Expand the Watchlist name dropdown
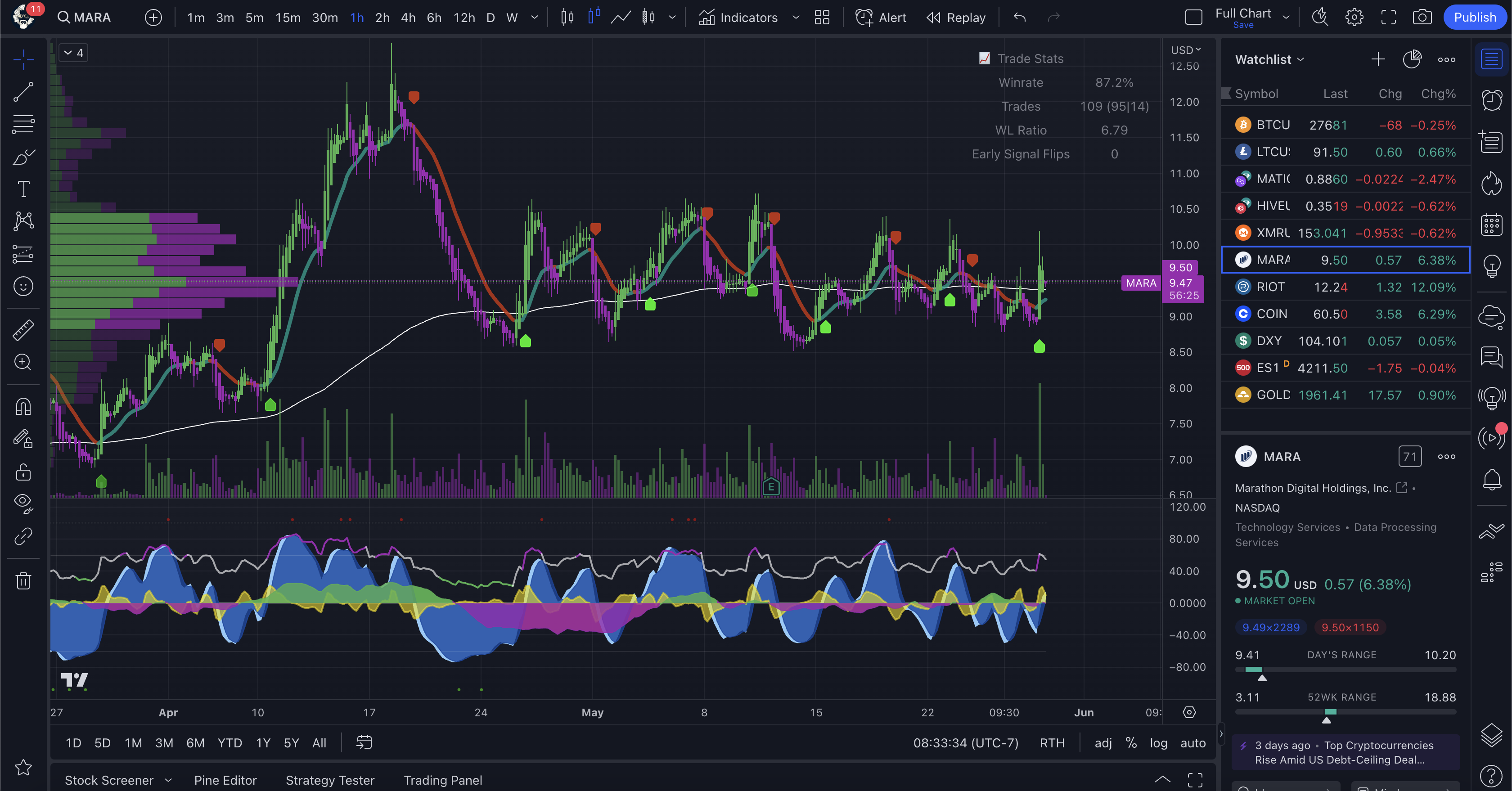Screen dimensions: 1512x791 (1269, 59)
